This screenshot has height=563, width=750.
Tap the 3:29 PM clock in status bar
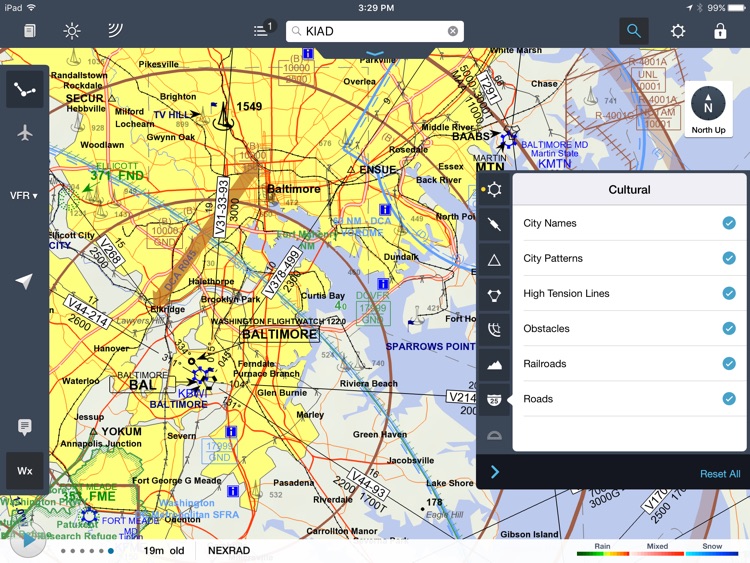tap(376, 8)
